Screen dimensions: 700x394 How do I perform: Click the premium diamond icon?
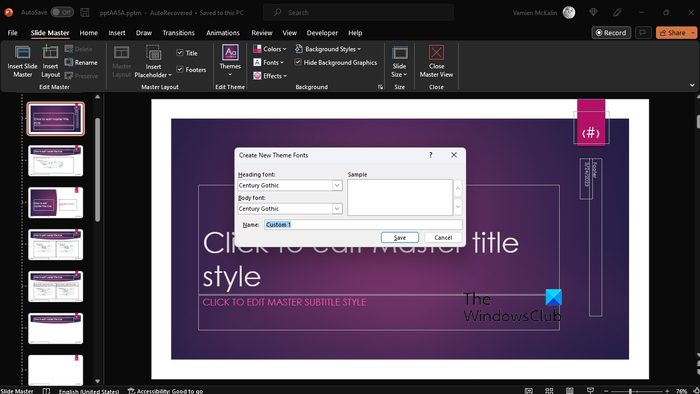tap(593, 12)
